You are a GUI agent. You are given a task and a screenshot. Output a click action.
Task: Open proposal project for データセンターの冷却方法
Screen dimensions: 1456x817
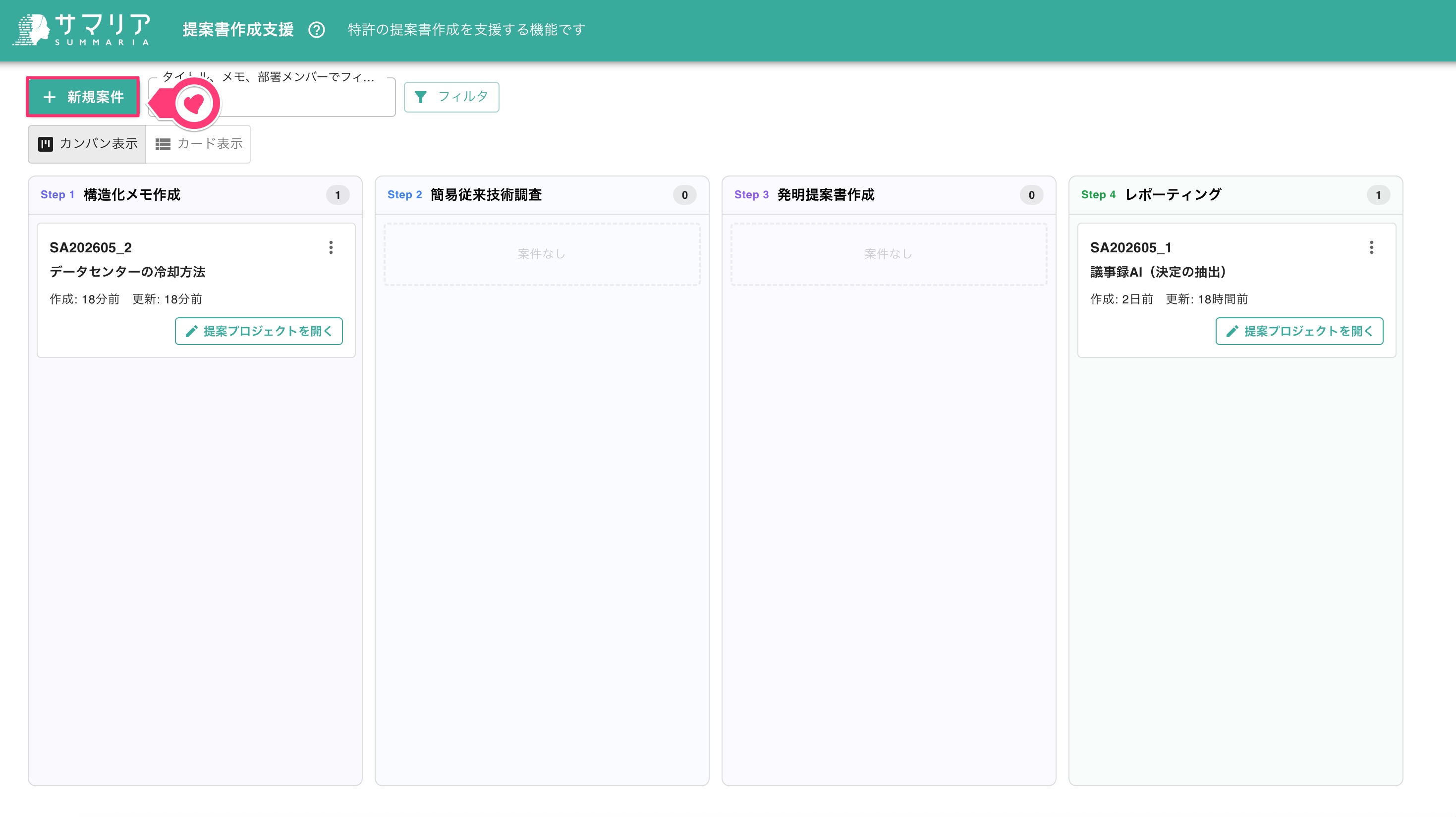259,331
